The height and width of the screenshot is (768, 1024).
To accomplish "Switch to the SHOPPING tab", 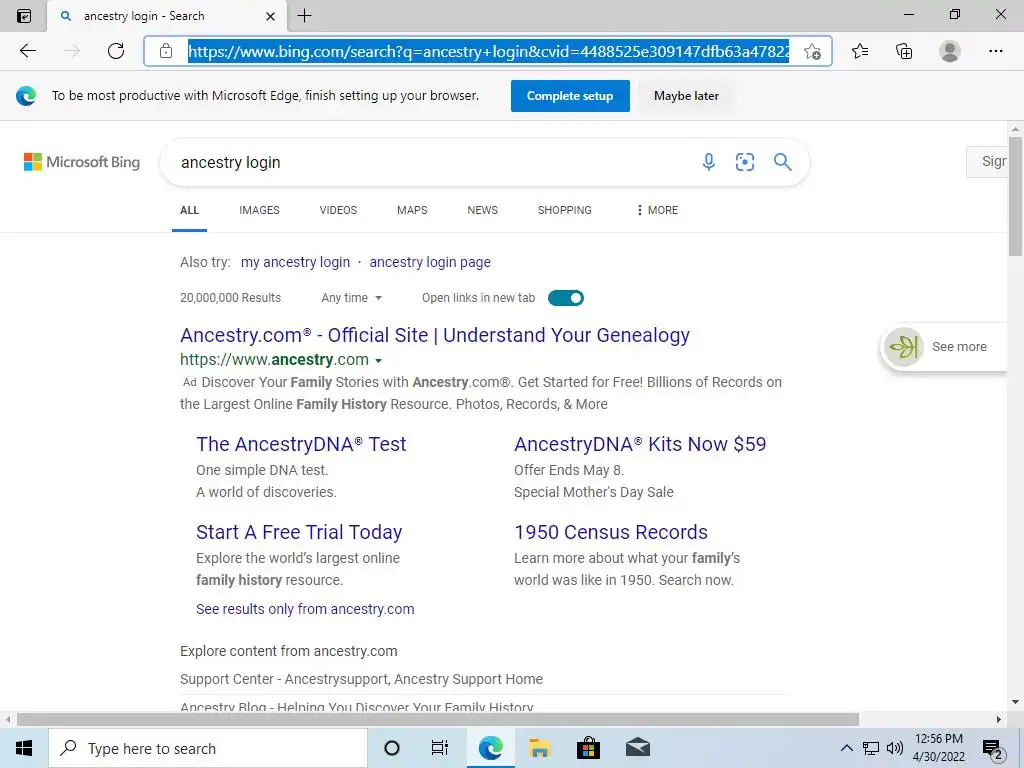I will [x=565, y=210].
